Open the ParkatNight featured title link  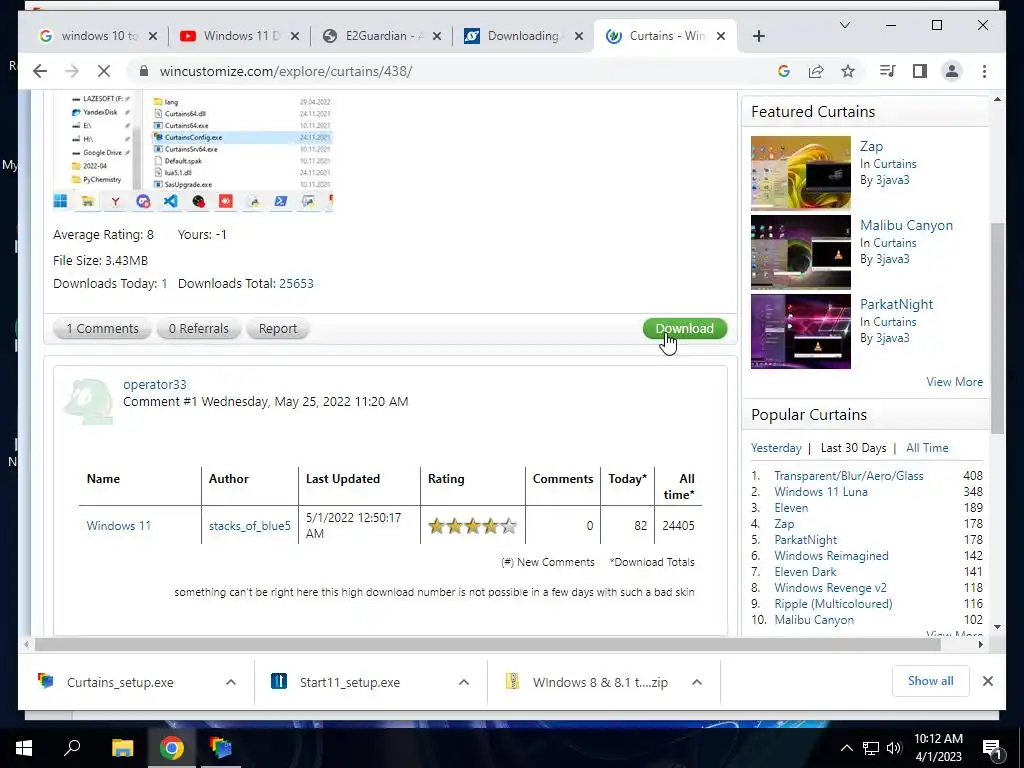897,304
